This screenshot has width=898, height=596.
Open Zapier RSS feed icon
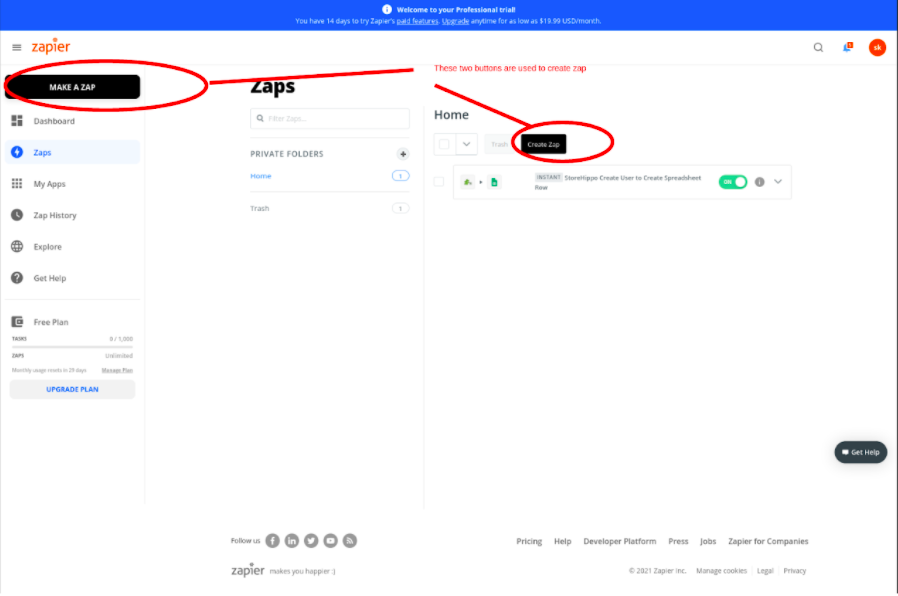pos(350,541)
